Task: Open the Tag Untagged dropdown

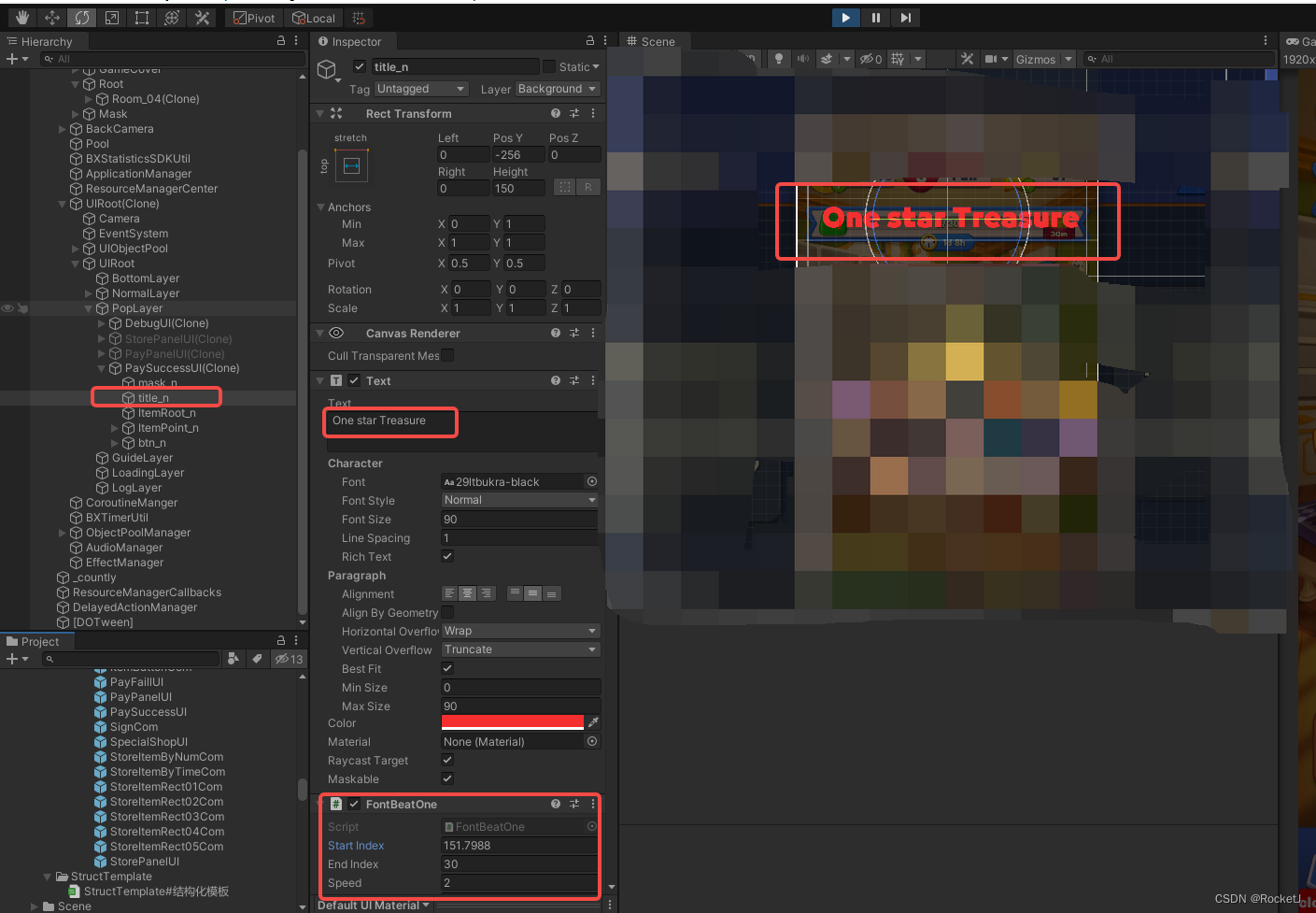Action: [x=421, y=89]
